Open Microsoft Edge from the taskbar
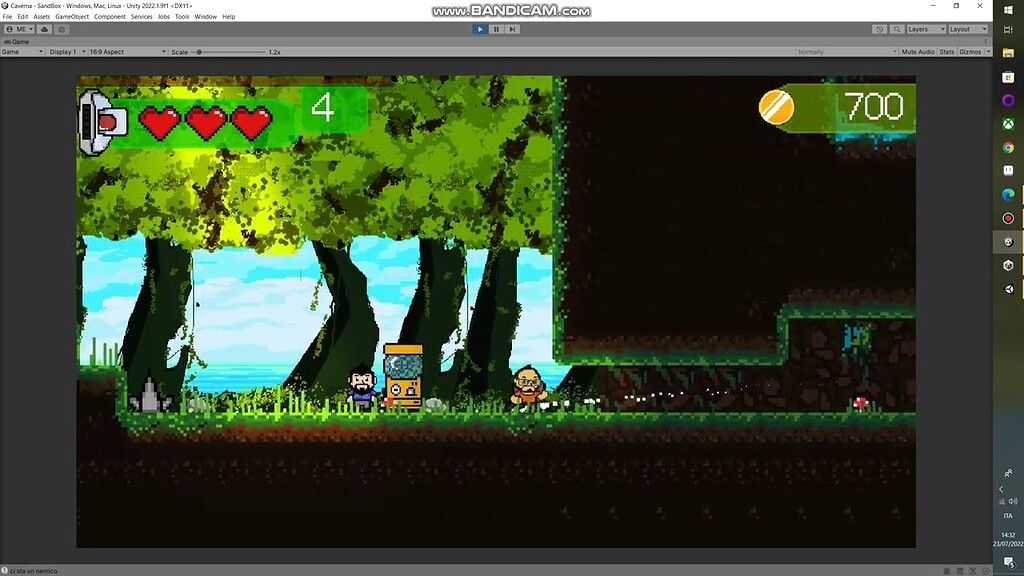Screen dimensions: 1024x576 point(1008,194)
